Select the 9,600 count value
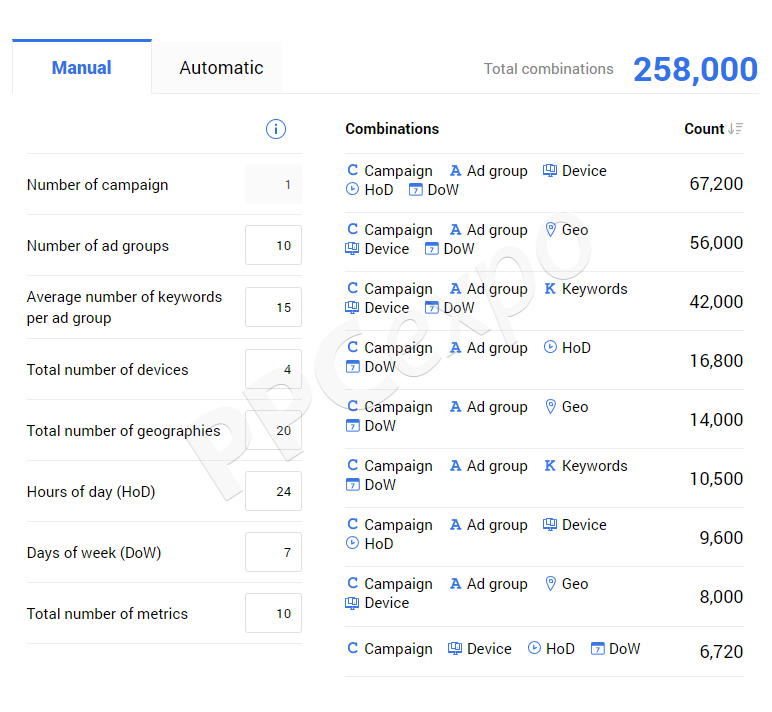 (721, 538)
